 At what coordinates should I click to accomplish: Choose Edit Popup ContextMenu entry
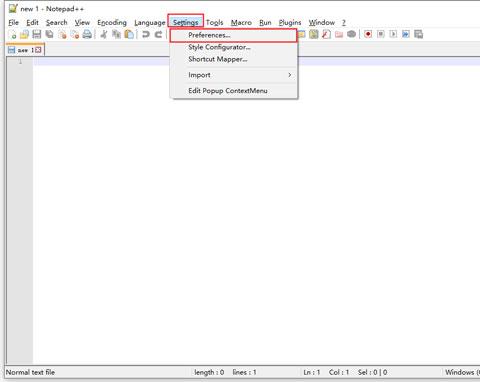(x=233, y=91)
